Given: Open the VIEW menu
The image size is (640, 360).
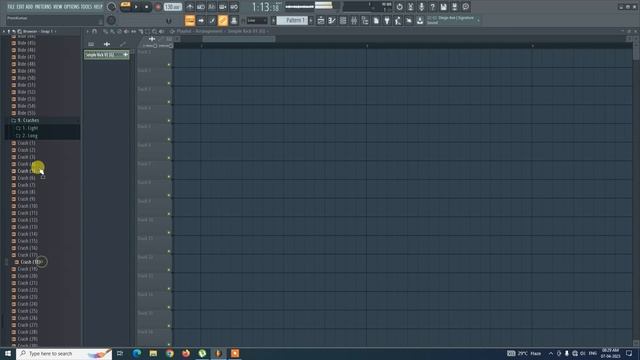Looking at the screenshot, I should click(57, 7).
